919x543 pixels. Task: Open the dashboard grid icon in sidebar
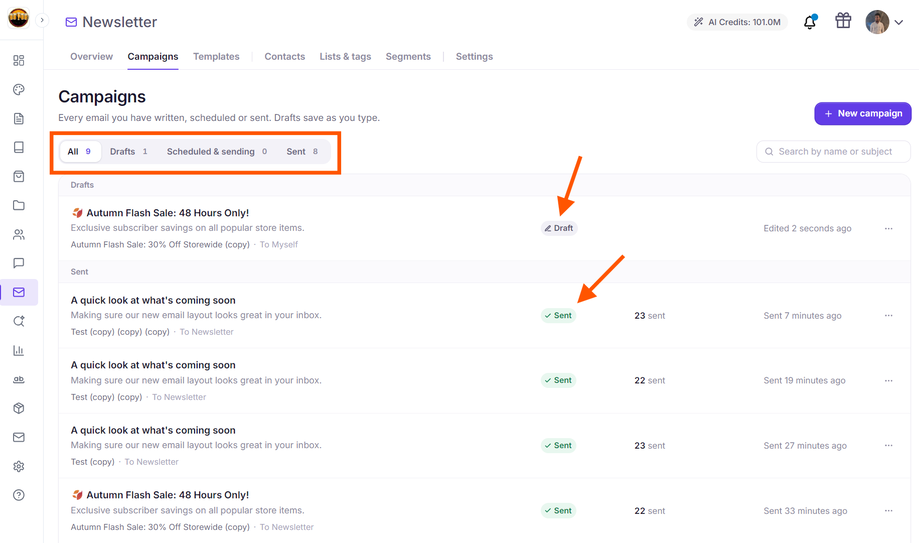coord(19,60)
